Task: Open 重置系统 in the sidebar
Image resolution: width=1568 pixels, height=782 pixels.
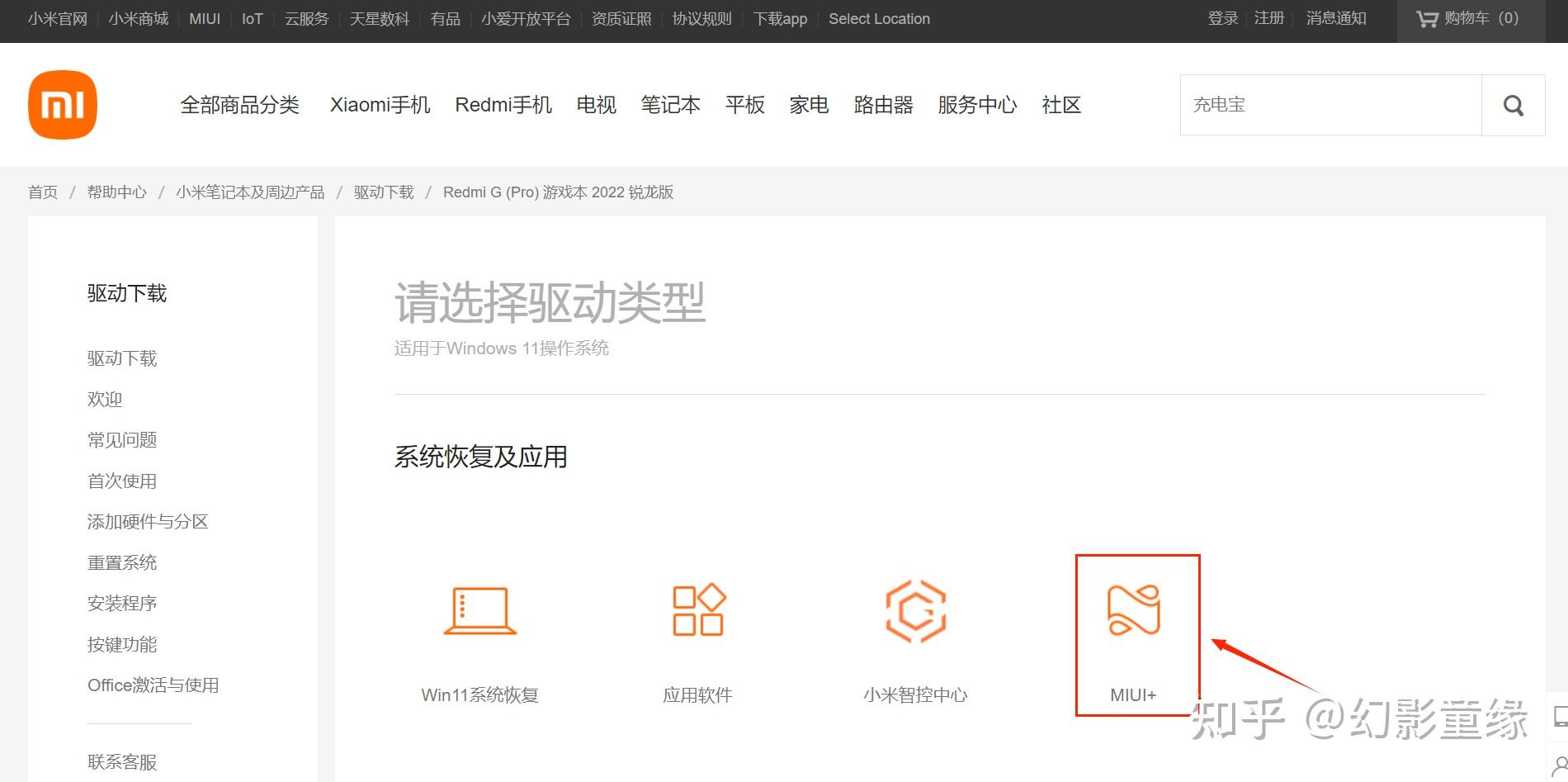Action: 122,562
